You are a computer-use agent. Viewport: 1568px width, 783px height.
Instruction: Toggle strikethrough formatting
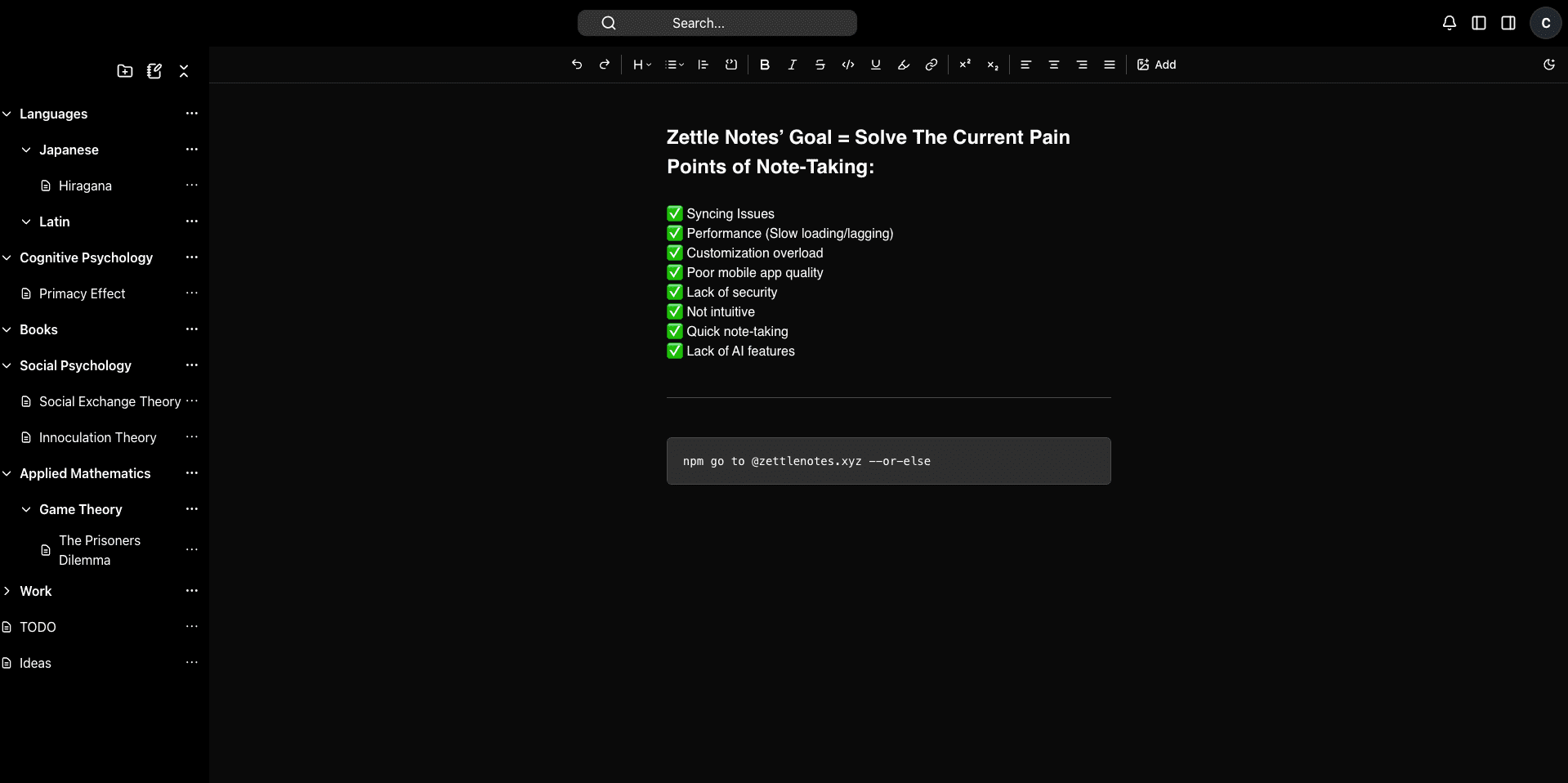[x=820, y=65]
